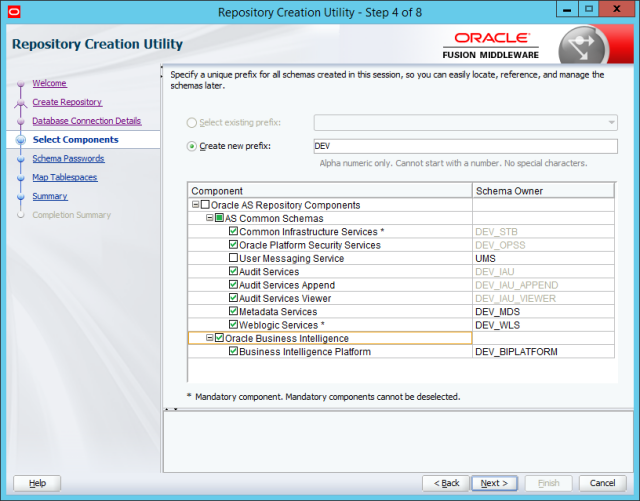640x501 pixels.
Task: Click the Oracle logo icon in title bar
Action: click(14, 12)
